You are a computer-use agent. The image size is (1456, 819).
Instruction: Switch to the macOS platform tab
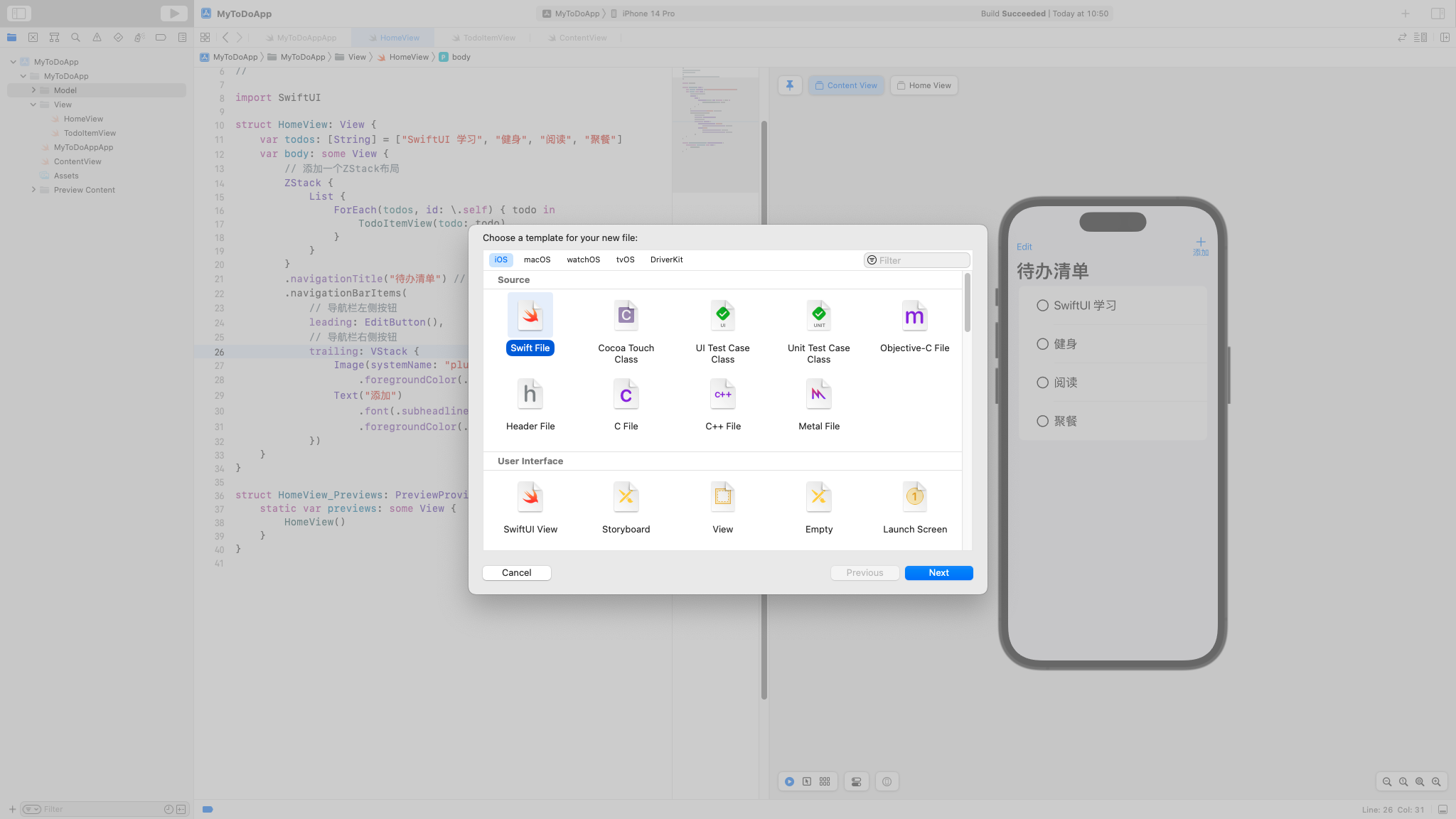(x=537, y=259)
